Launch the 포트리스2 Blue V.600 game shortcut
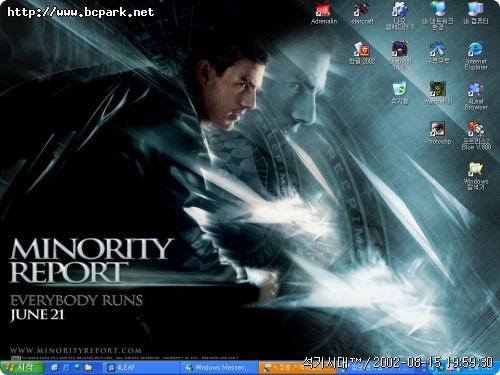 pyautogui.click(x=476, y=136)
